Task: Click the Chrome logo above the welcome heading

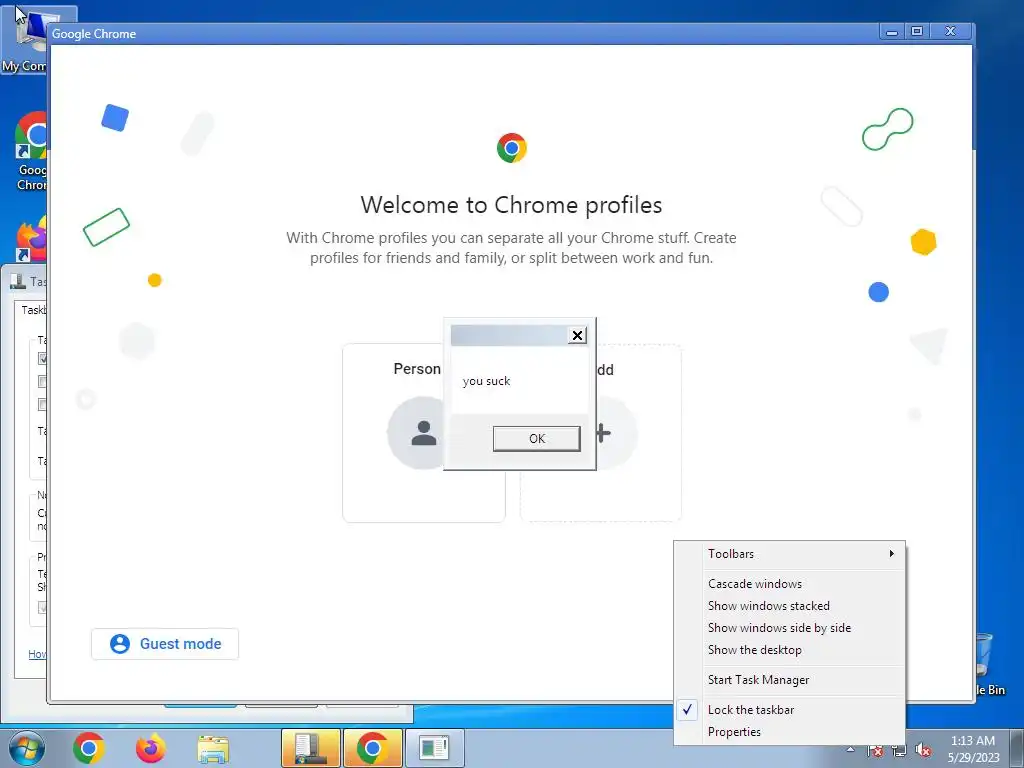Action: tap(511, 148)
